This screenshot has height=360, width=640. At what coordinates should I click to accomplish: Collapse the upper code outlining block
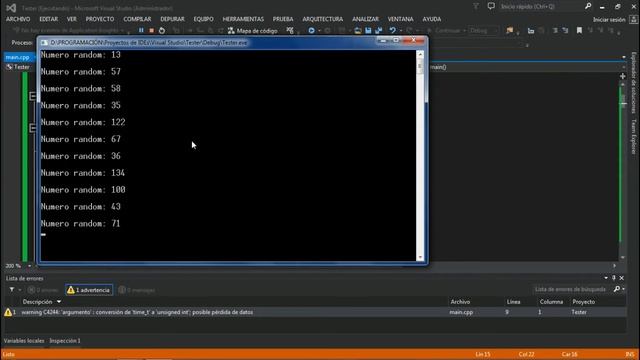pos(33,96)
